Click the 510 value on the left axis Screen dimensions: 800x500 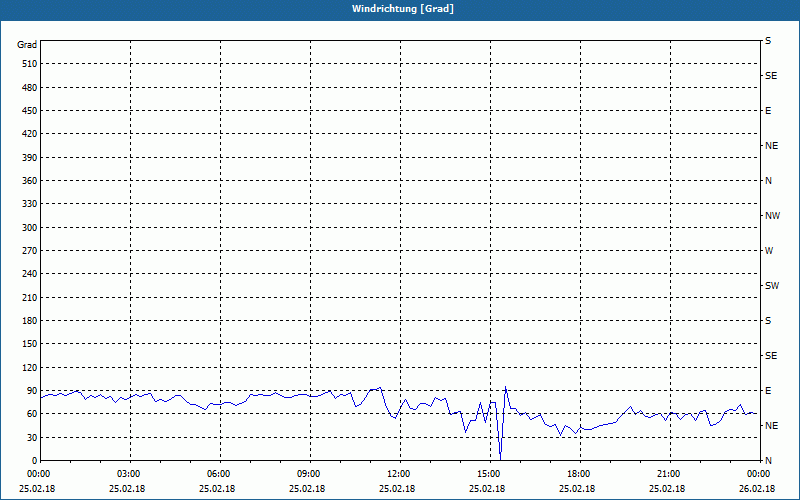30,64
